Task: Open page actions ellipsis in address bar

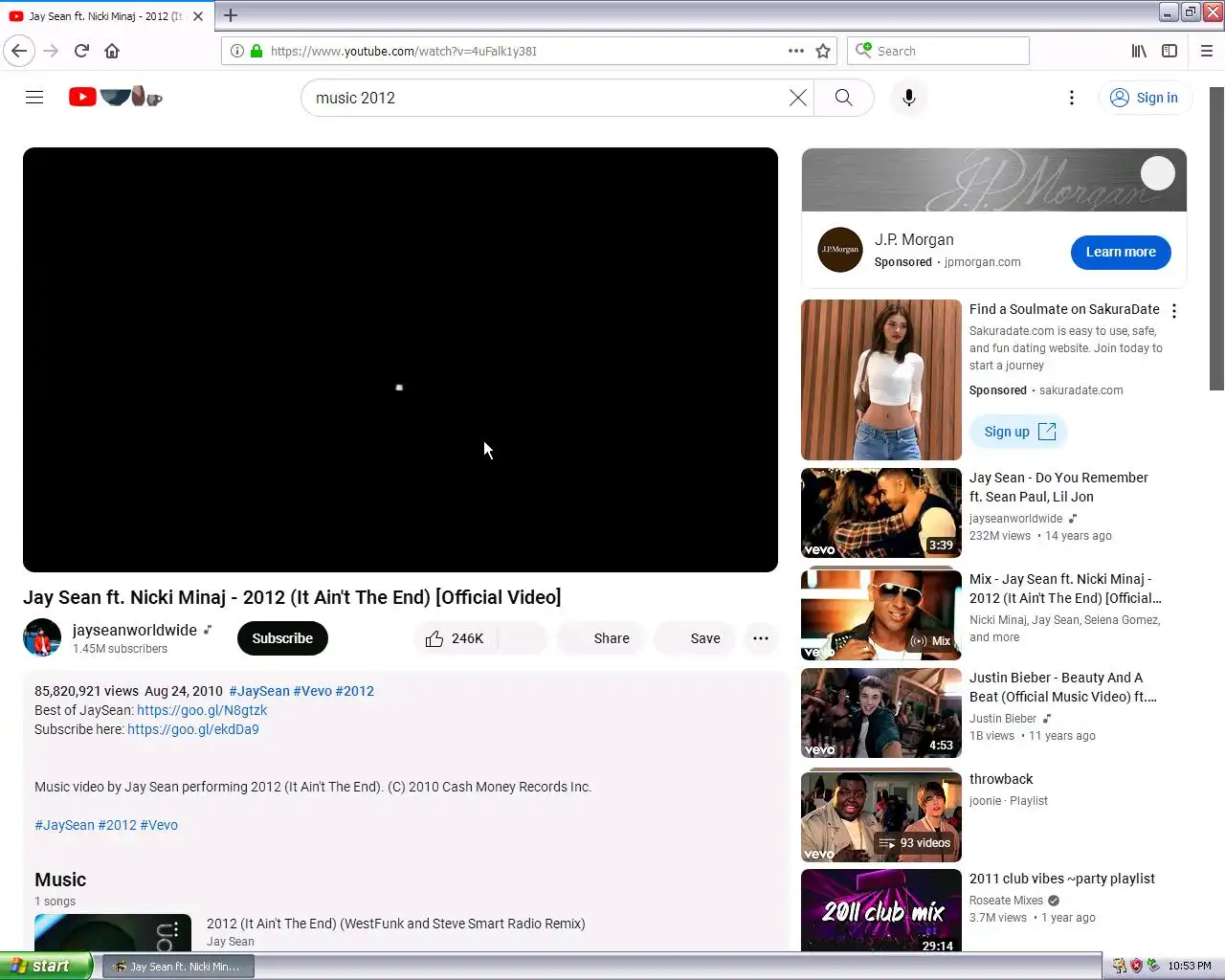Action: click(796, 51)
